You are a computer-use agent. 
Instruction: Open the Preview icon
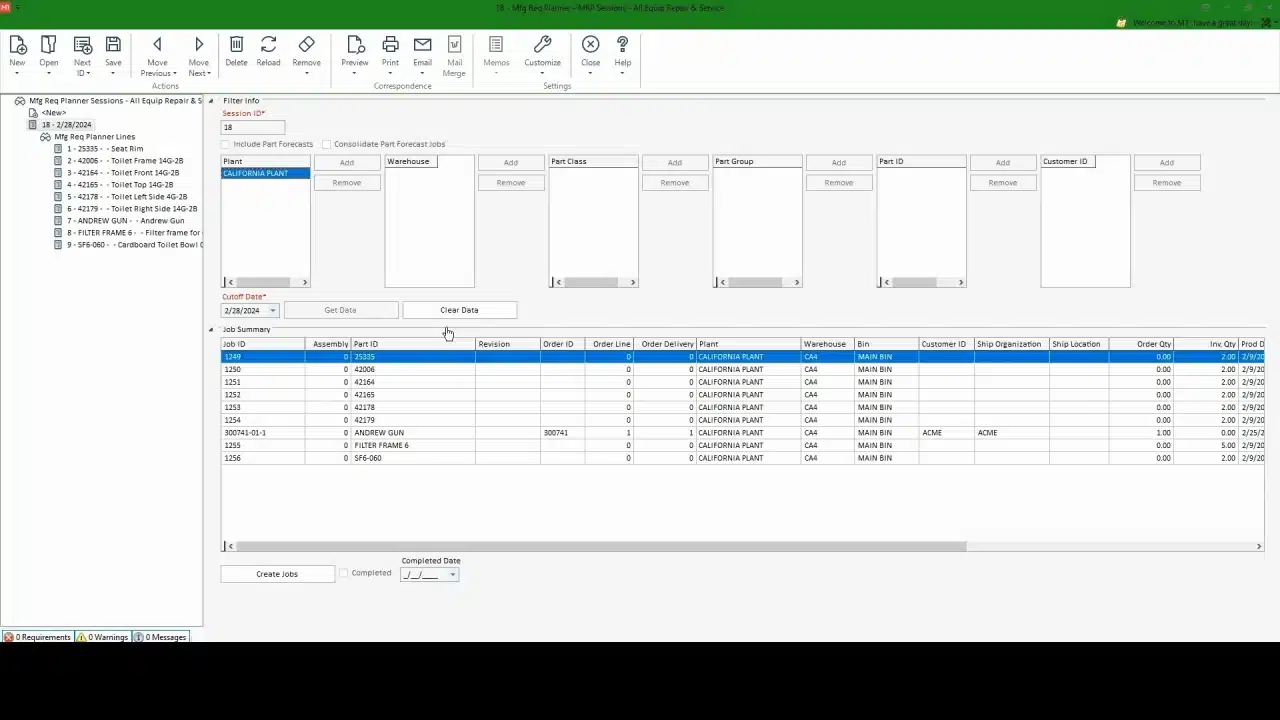355,45
